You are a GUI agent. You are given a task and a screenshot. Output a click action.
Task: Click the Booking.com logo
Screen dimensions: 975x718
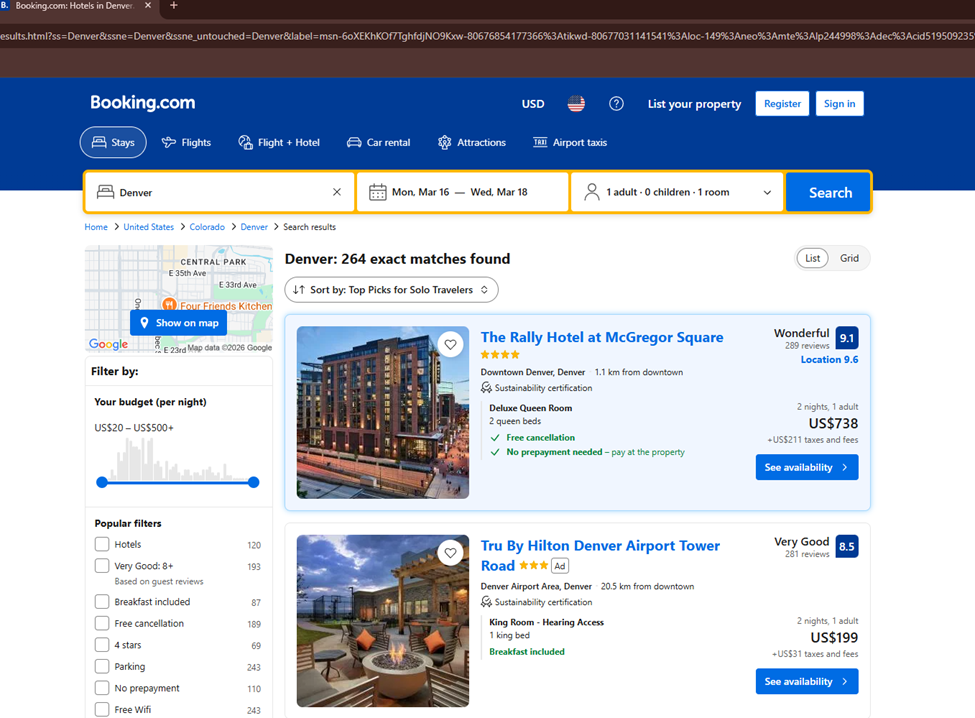[142, 103]
